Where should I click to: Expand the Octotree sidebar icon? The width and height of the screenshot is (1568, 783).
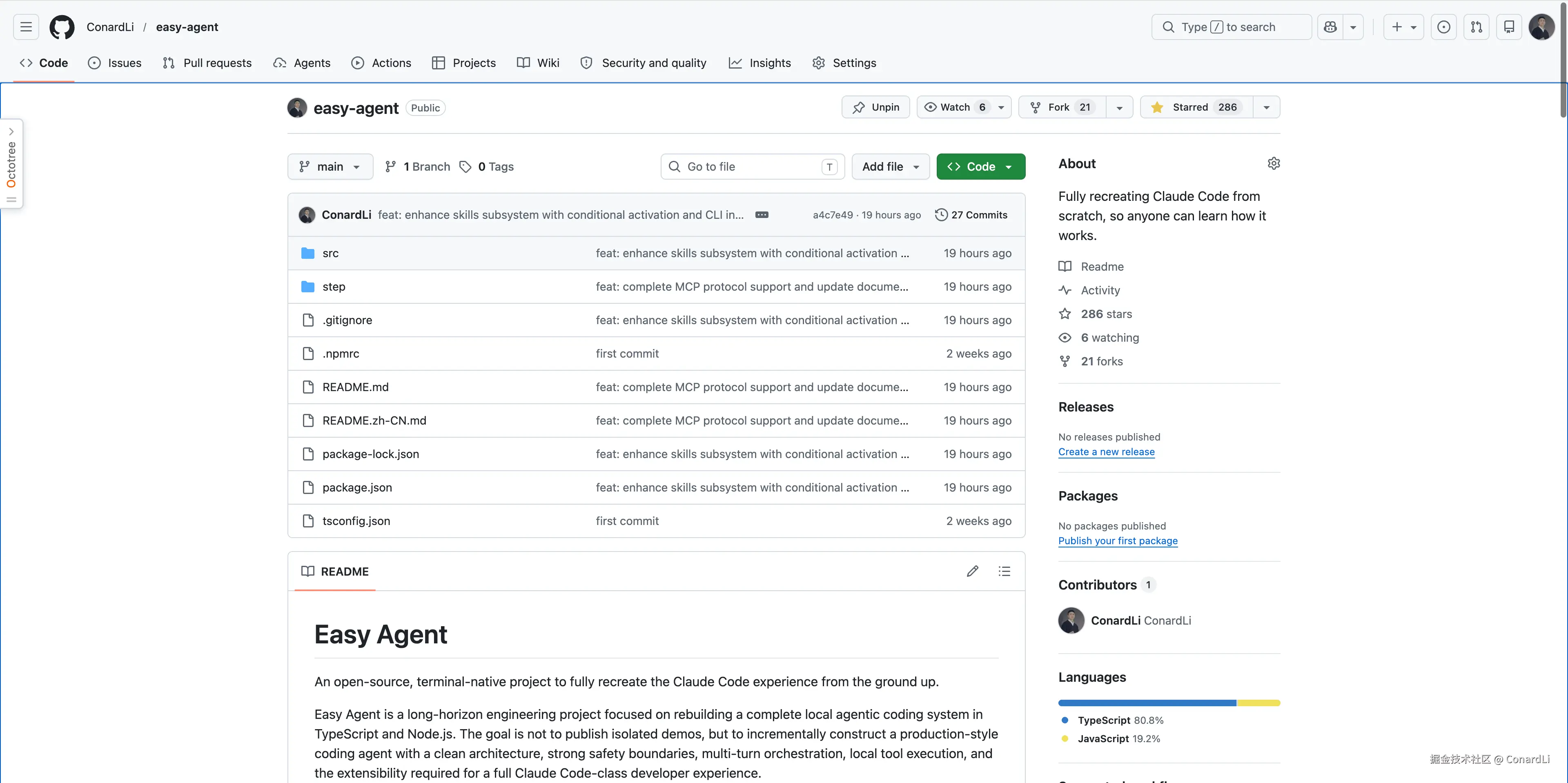[11, 131]
